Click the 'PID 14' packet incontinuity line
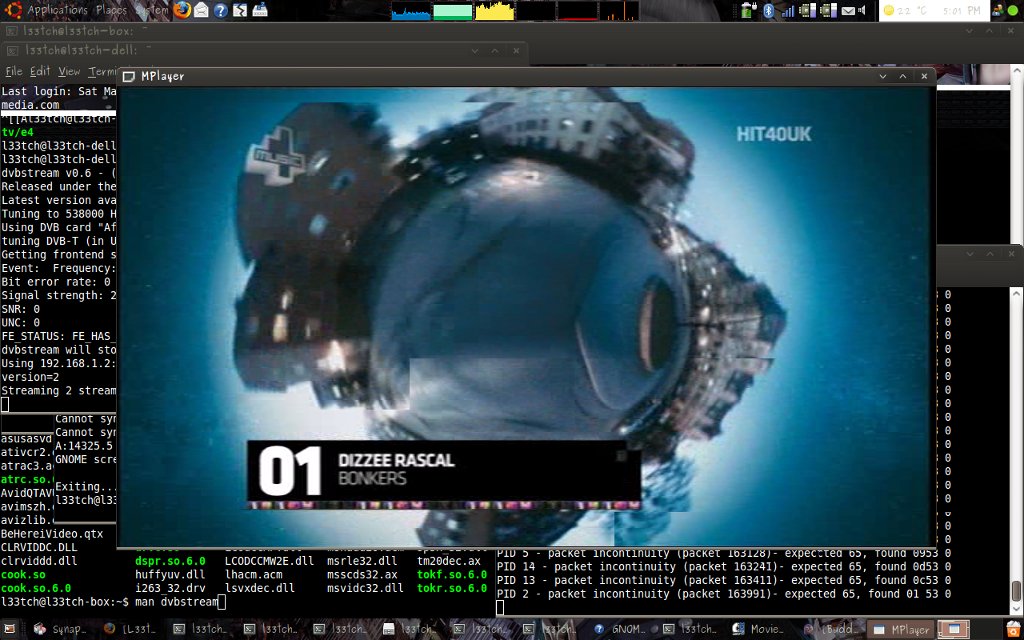1024x640 pixels. point(724,567)
